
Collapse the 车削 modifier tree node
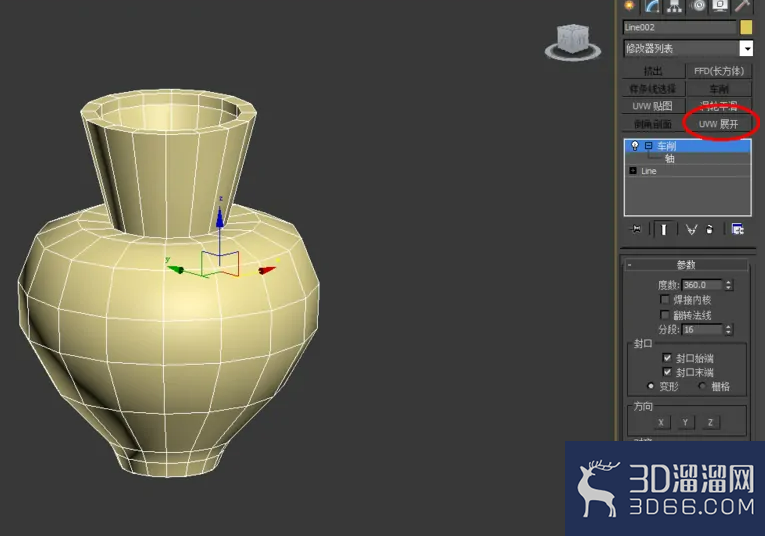[648, 145]
